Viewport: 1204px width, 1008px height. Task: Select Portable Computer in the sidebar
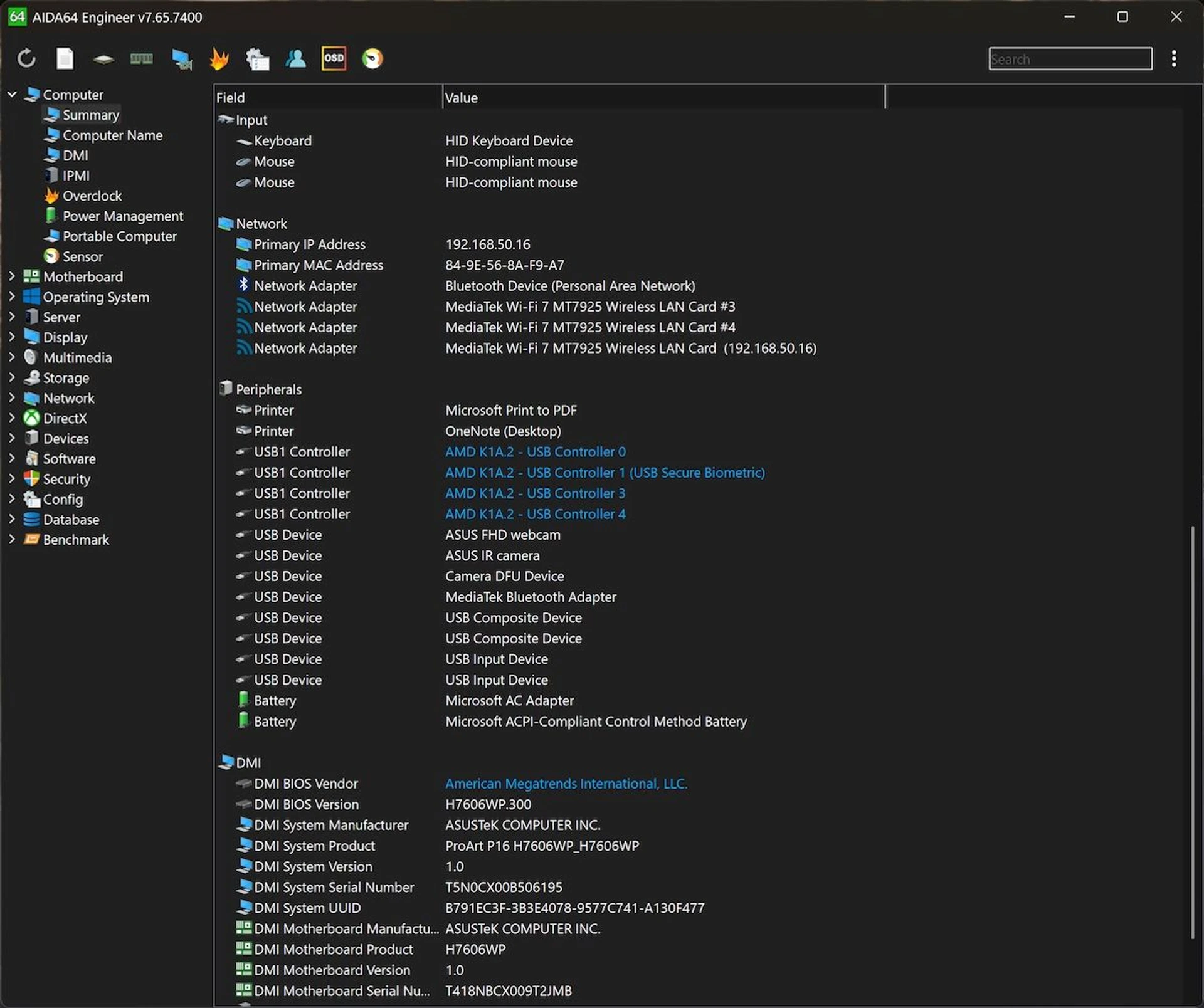(x=110, y=236)
